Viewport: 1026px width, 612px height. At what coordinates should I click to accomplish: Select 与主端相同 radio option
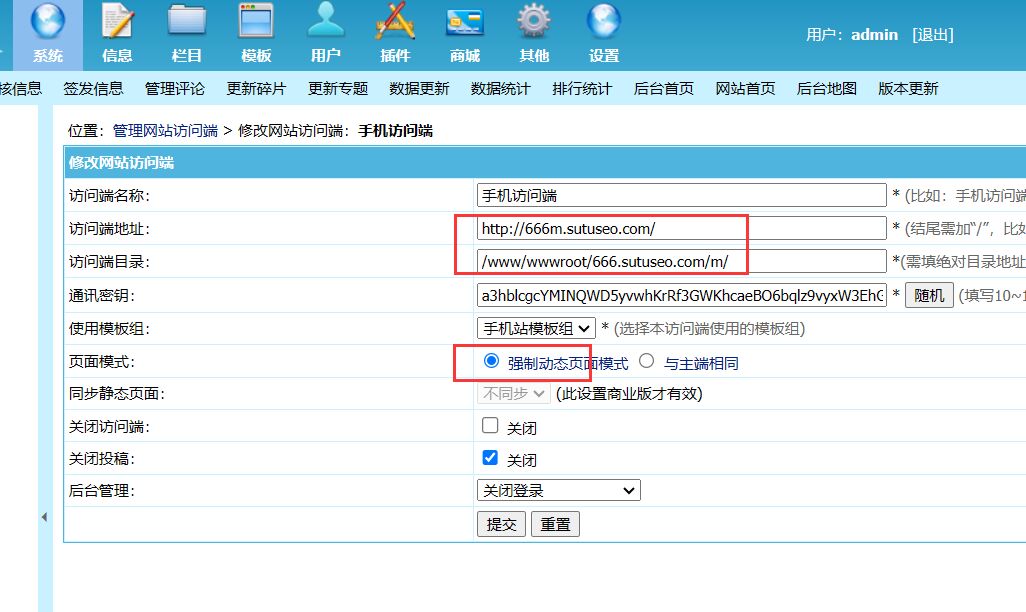[x=647, y=361]
